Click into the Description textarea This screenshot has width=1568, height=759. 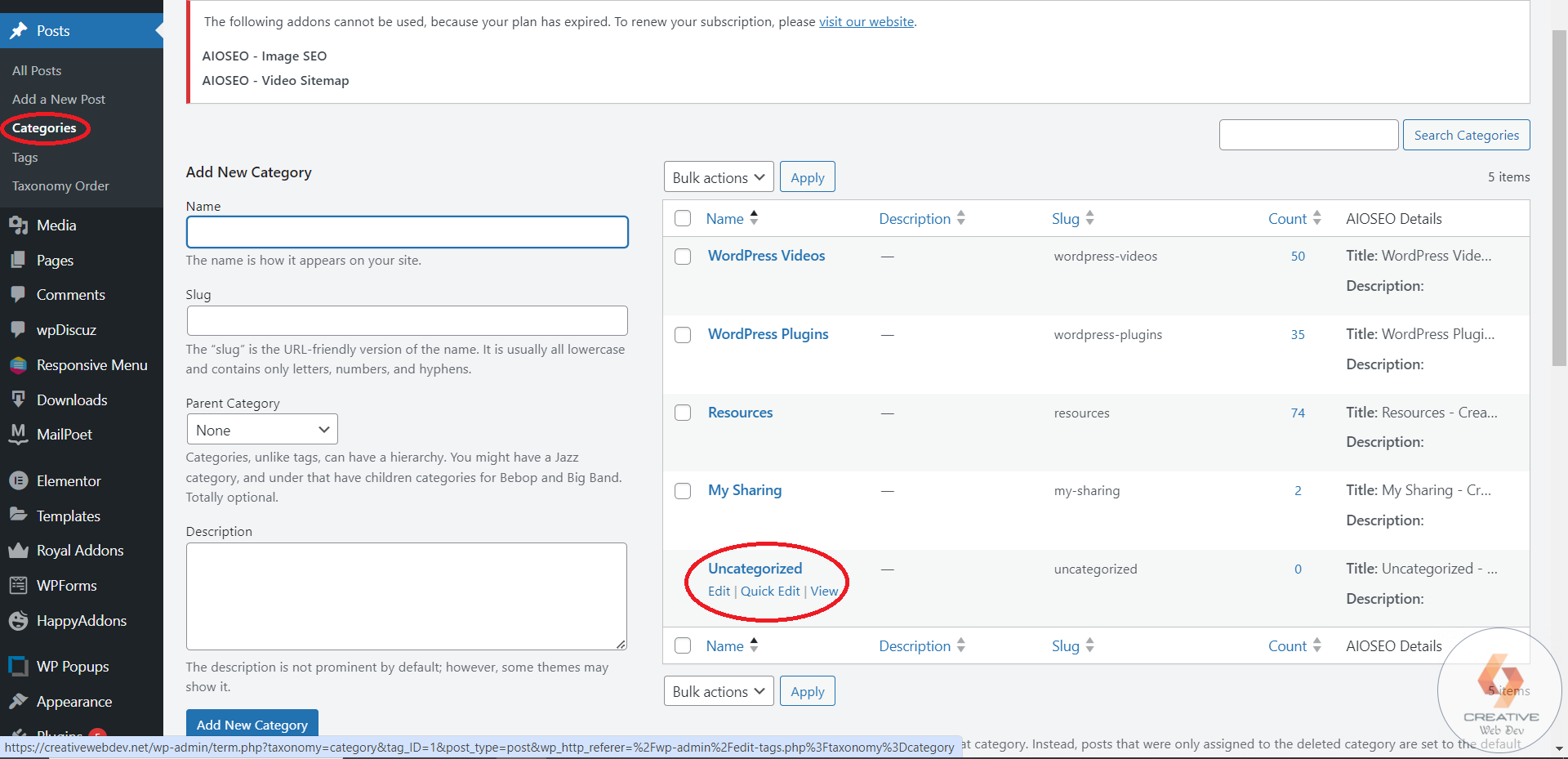[407, 596]
